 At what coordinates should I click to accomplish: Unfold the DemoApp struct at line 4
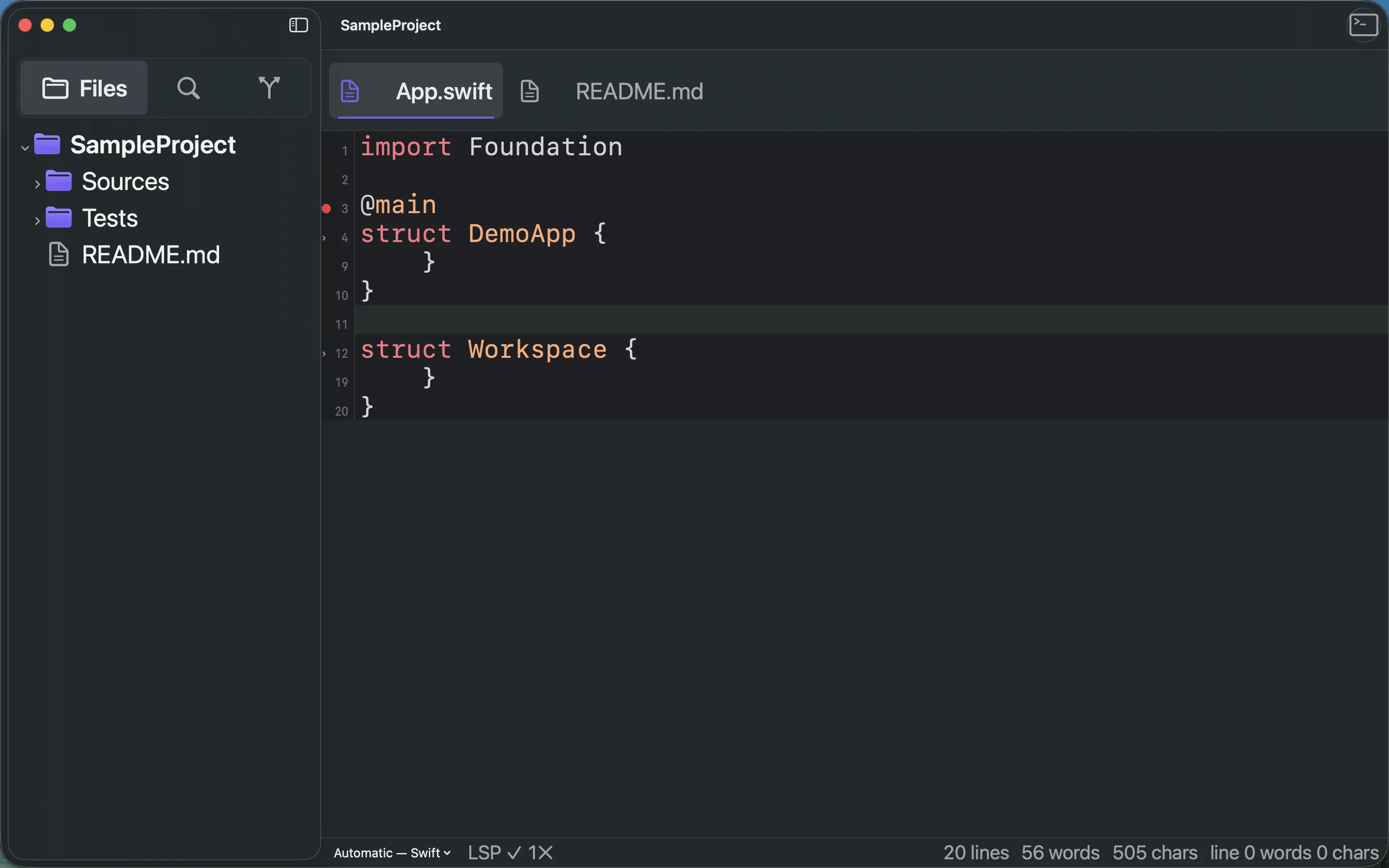tap(324, 238)
